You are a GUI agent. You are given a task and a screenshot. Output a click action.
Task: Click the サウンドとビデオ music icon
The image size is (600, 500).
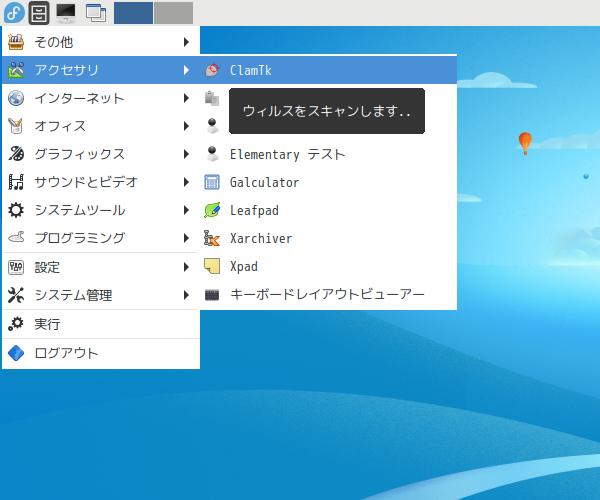click(16, 182)
